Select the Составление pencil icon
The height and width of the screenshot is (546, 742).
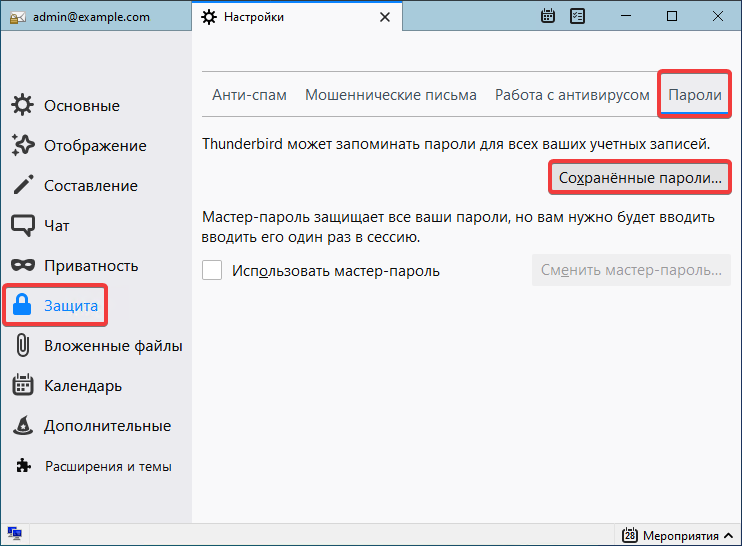23,186
